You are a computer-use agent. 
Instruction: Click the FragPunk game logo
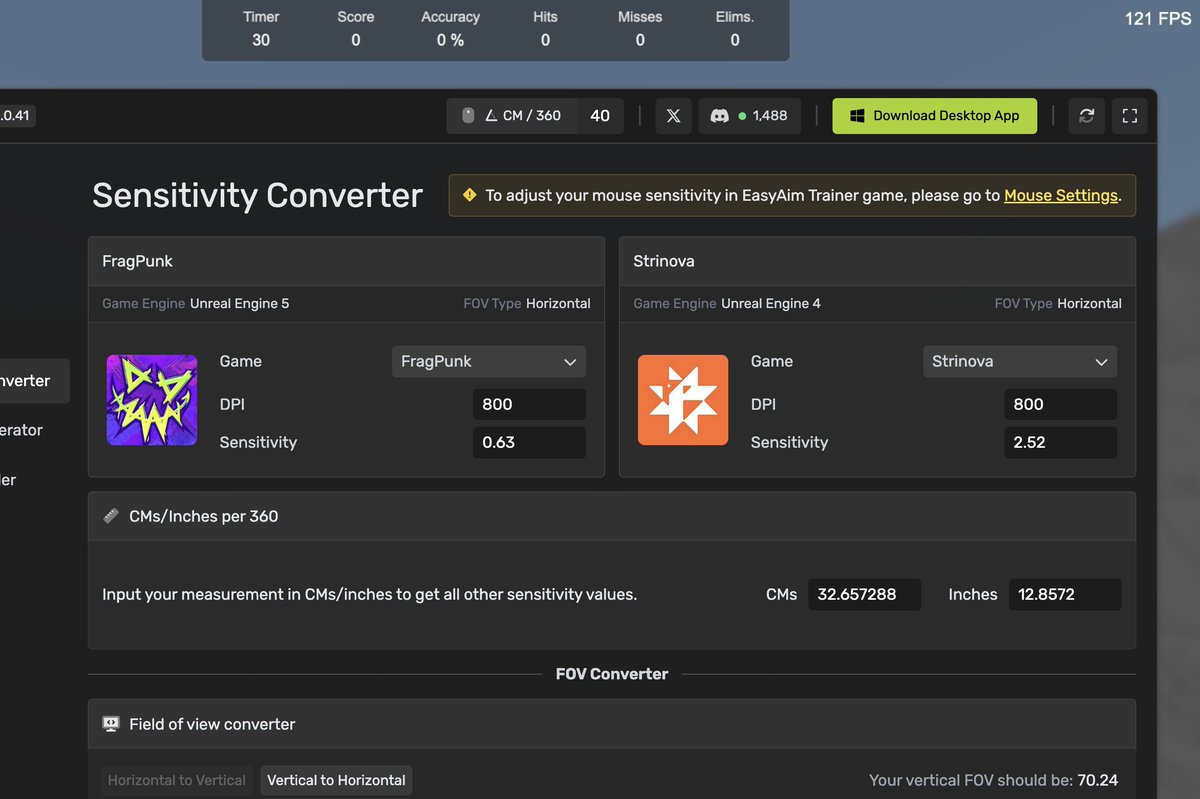[x=152, y=400]
